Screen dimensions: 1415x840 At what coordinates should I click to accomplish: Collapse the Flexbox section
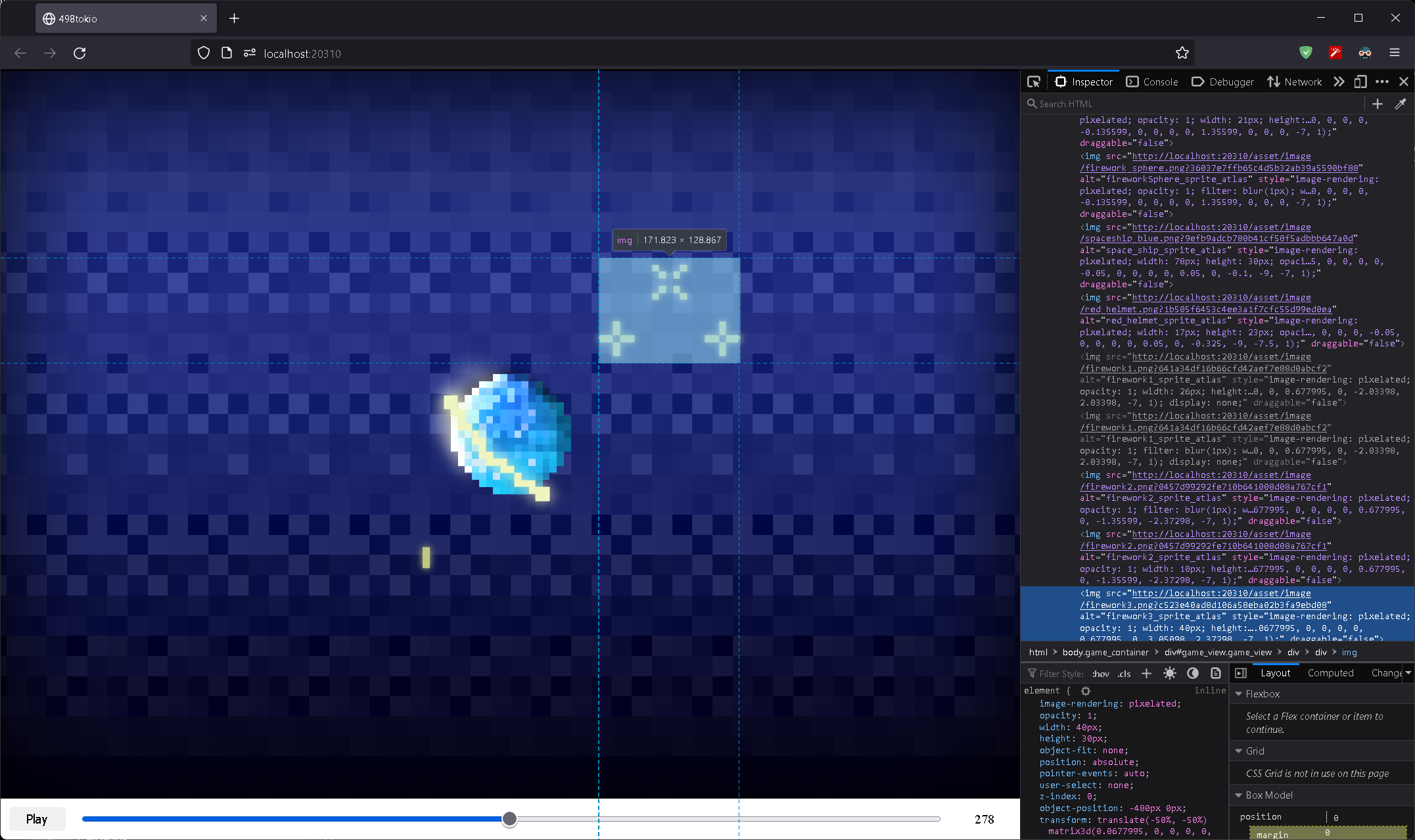[x=1239, y=694]
